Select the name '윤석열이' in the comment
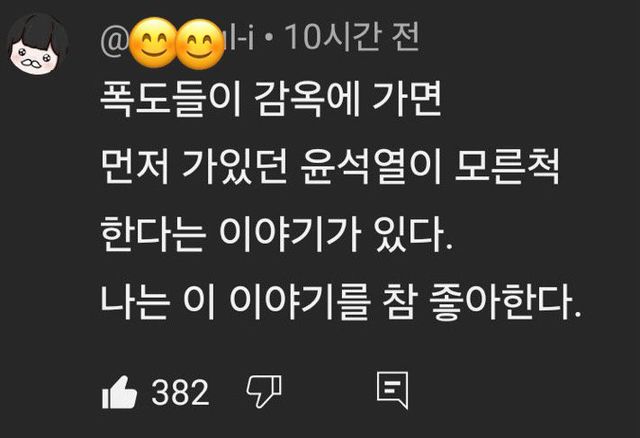The image size is (640, 438). point(370,167)
